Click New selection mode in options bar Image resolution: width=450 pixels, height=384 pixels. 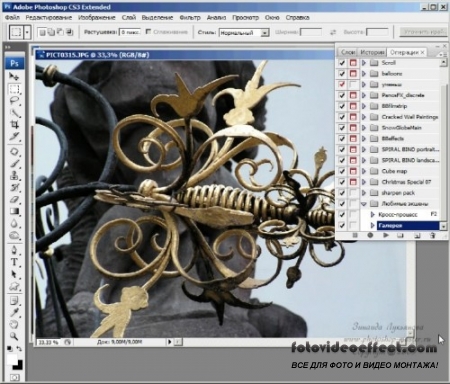[42, 32]
